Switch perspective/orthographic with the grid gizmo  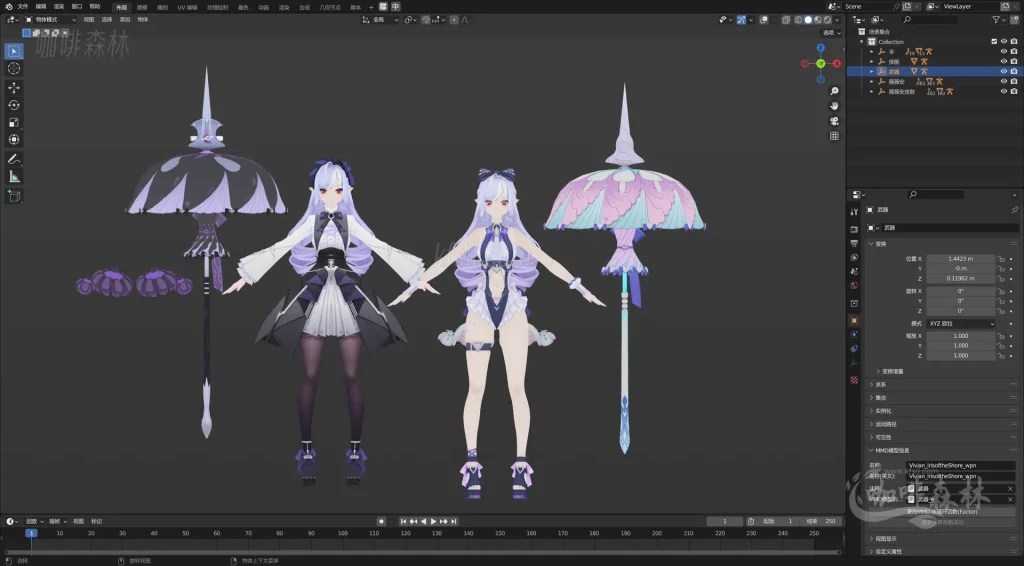834,136
